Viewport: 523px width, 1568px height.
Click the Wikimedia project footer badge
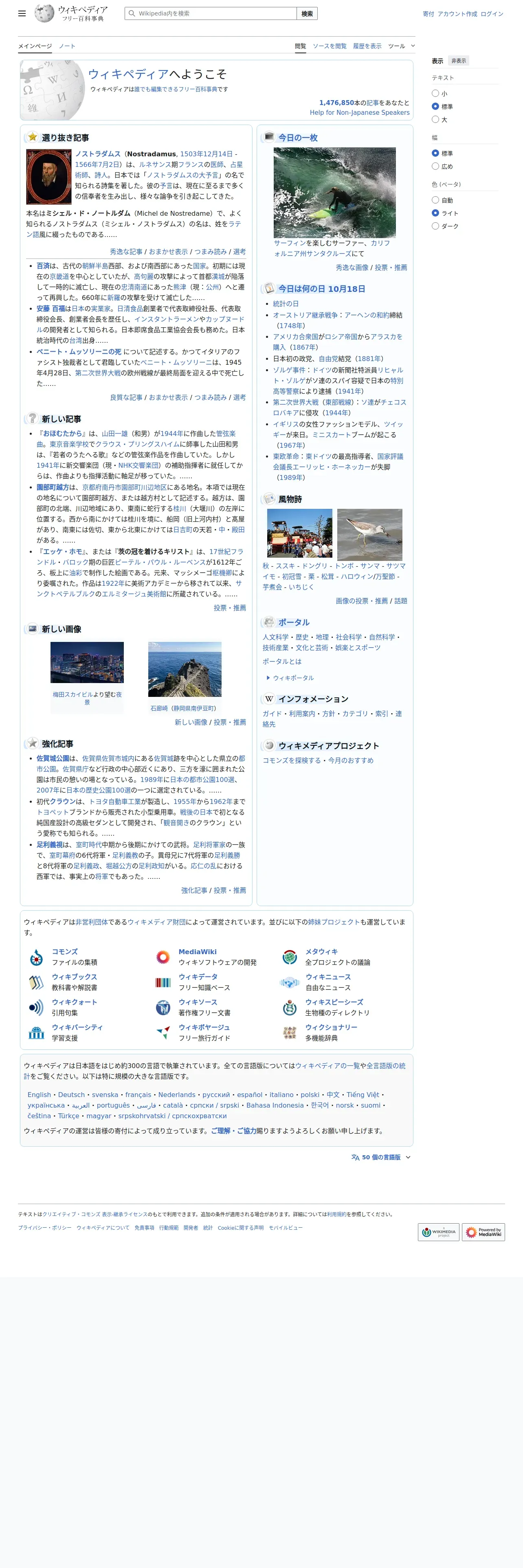click(x=438, y=1232)
